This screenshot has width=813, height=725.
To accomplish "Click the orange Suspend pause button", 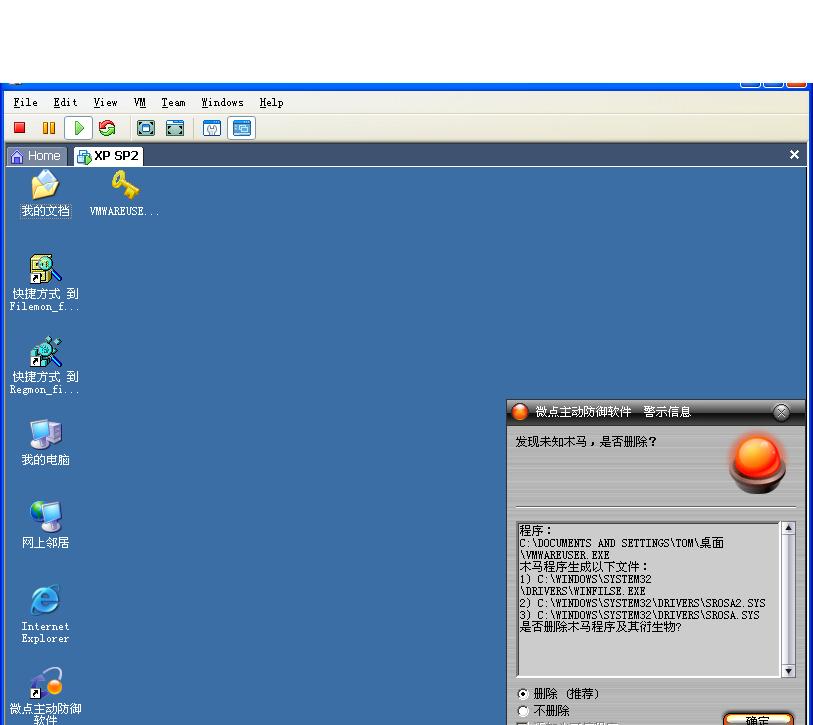I will pos(49,128).
